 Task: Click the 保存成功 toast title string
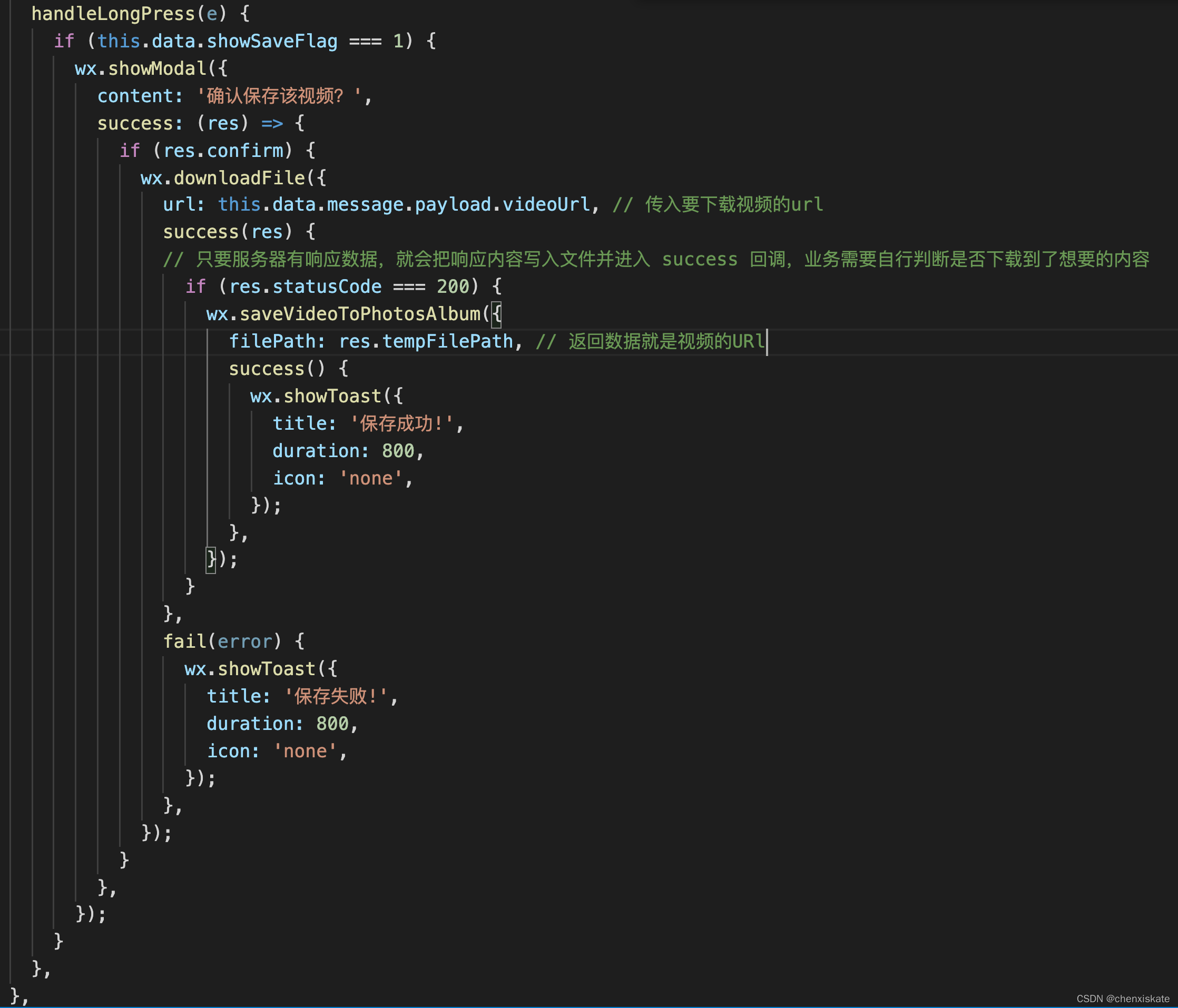click(401, 423)
